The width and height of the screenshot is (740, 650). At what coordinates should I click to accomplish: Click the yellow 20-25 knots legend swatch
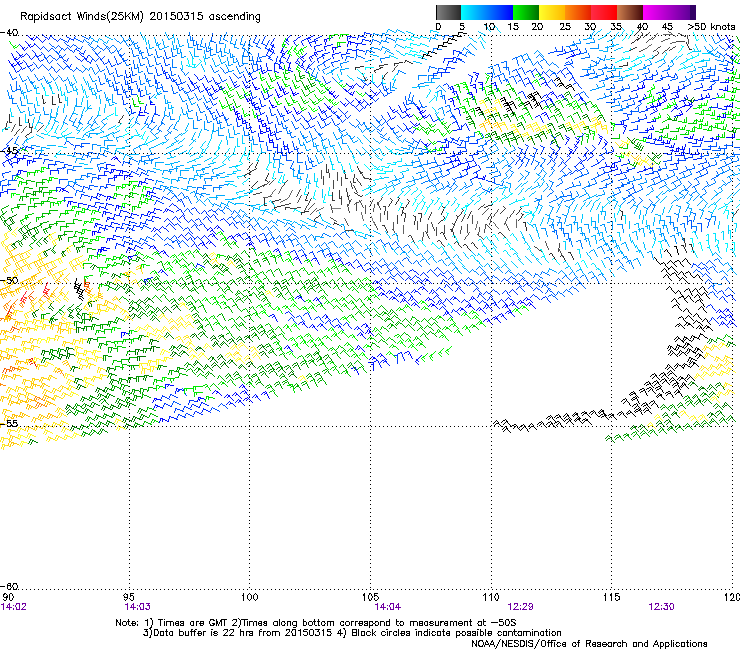point(552,12)
